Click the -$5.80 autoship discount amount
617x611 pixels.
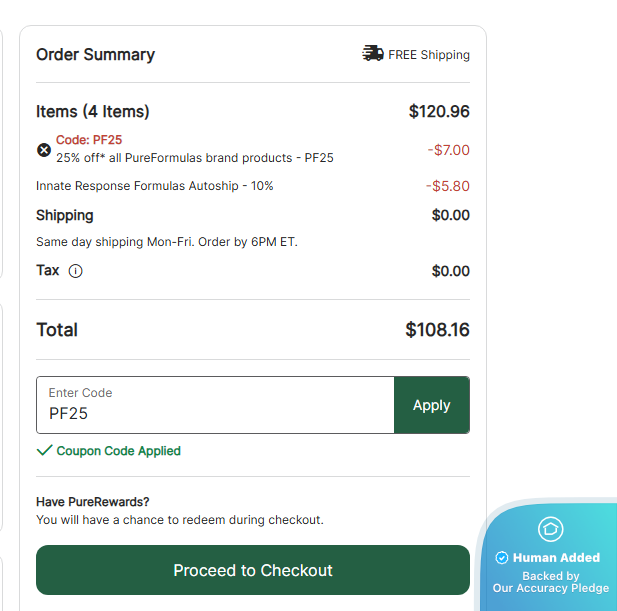click(447, 186)
